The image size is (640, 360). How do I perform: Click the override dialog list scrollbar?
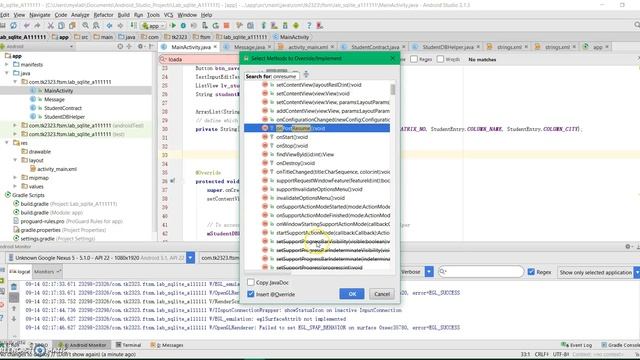393,89
